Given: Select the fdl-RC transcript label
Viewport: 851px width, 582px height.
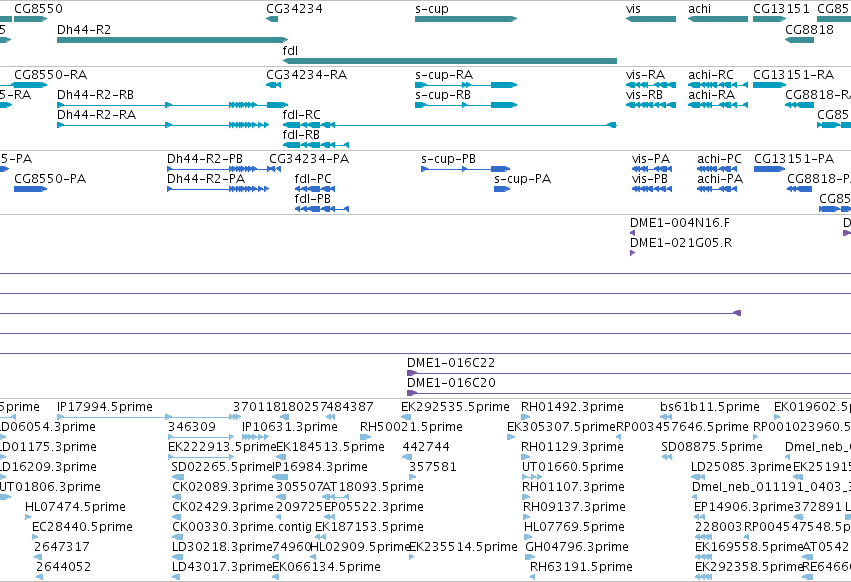Looking at the screenshot, I should (x=302, y=115).
